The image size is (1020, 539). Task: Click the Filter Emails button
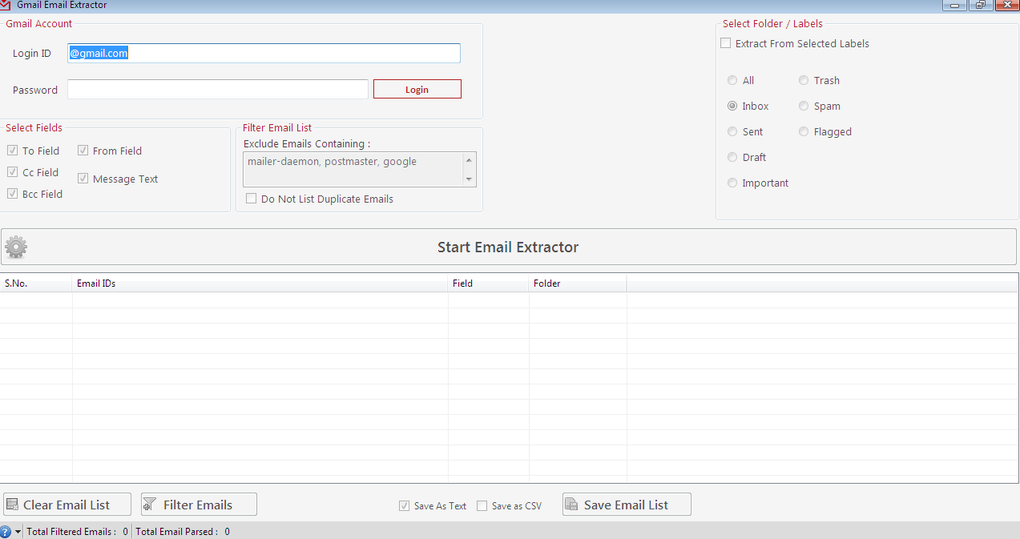point(198,505)
